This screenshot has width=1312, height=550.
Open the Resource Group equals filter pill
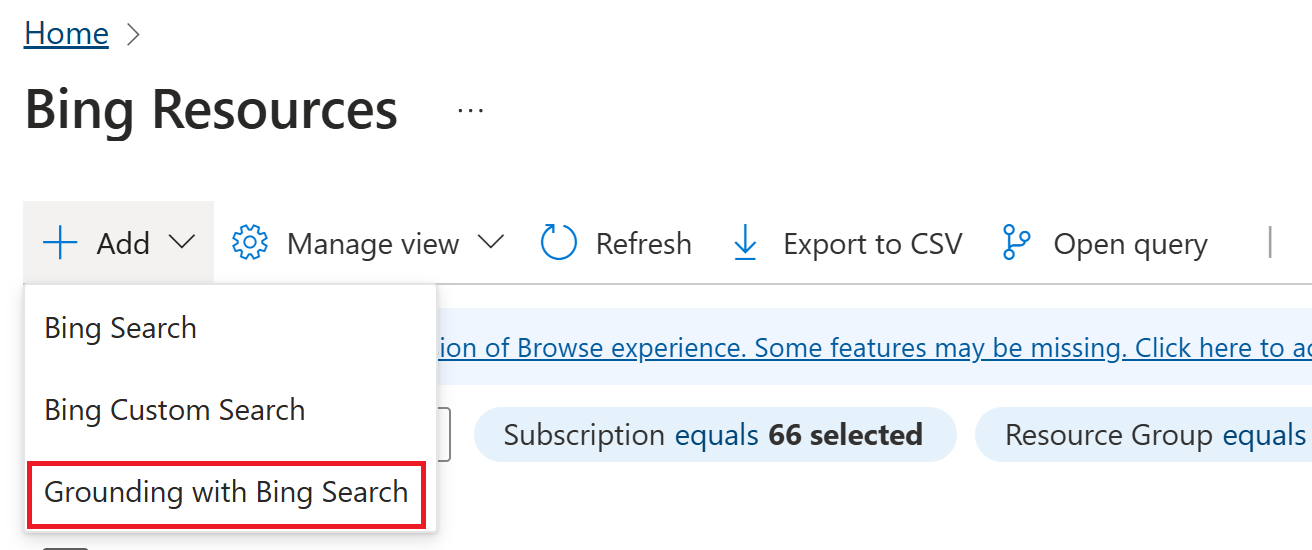pyautogui.click(x=1143, y=435)
